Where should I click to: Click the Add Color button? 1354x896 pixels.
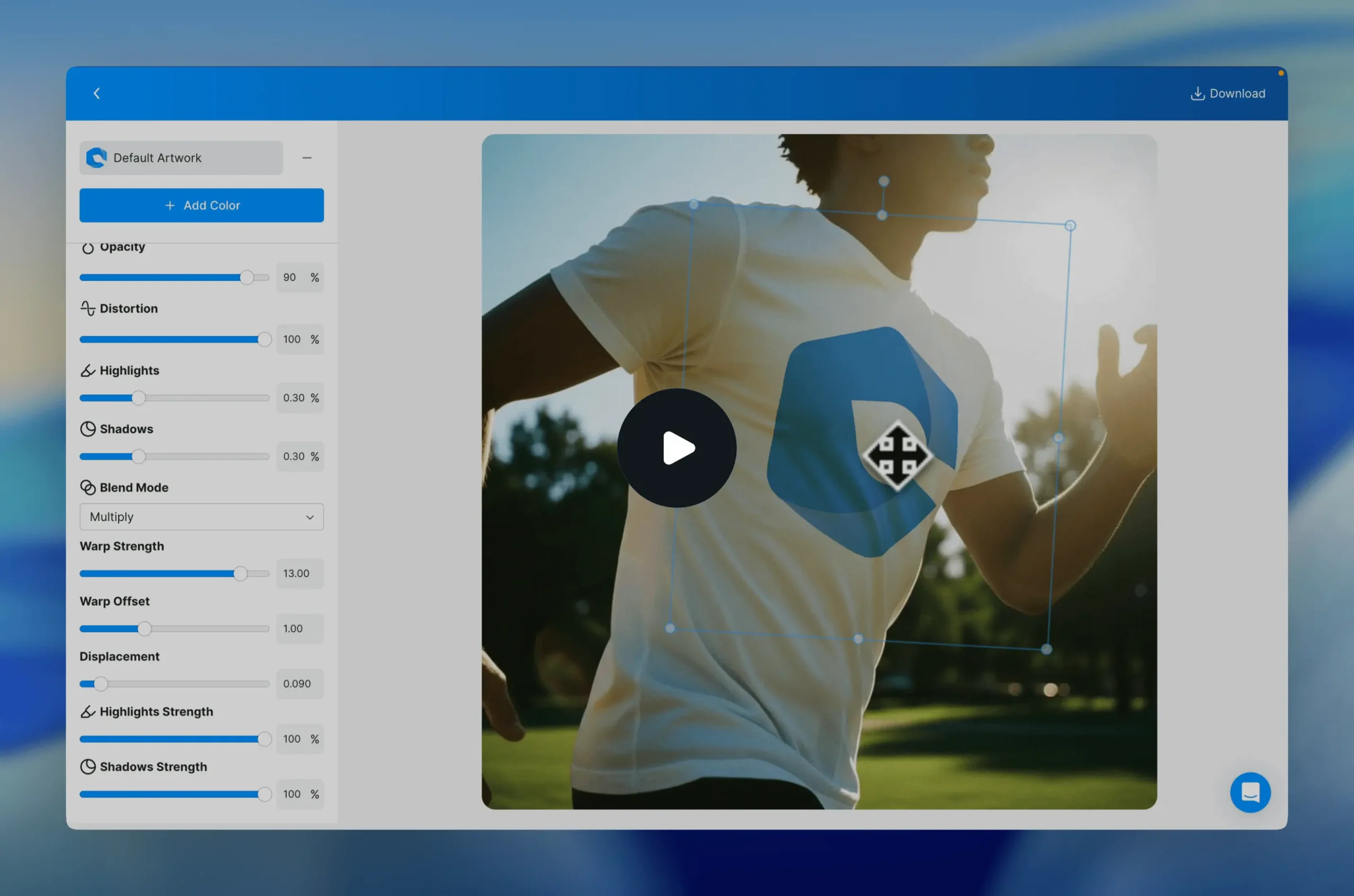[x=202, y=205]
